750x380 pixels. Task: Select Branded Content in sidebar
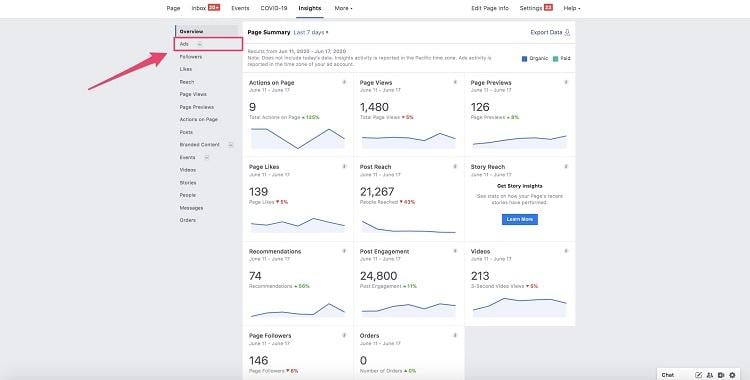coord(199,145)
